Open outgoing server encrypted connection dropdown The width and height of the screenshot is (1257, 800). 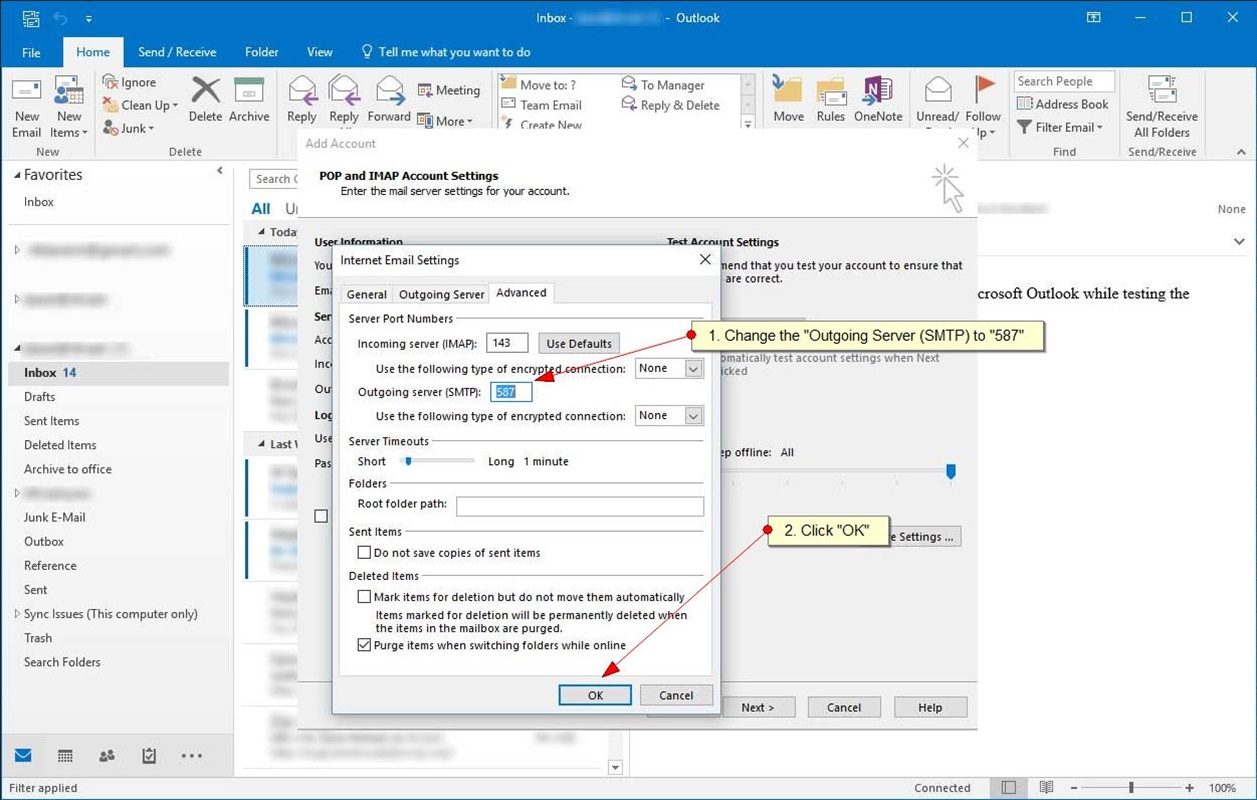[x=694, y=416]
